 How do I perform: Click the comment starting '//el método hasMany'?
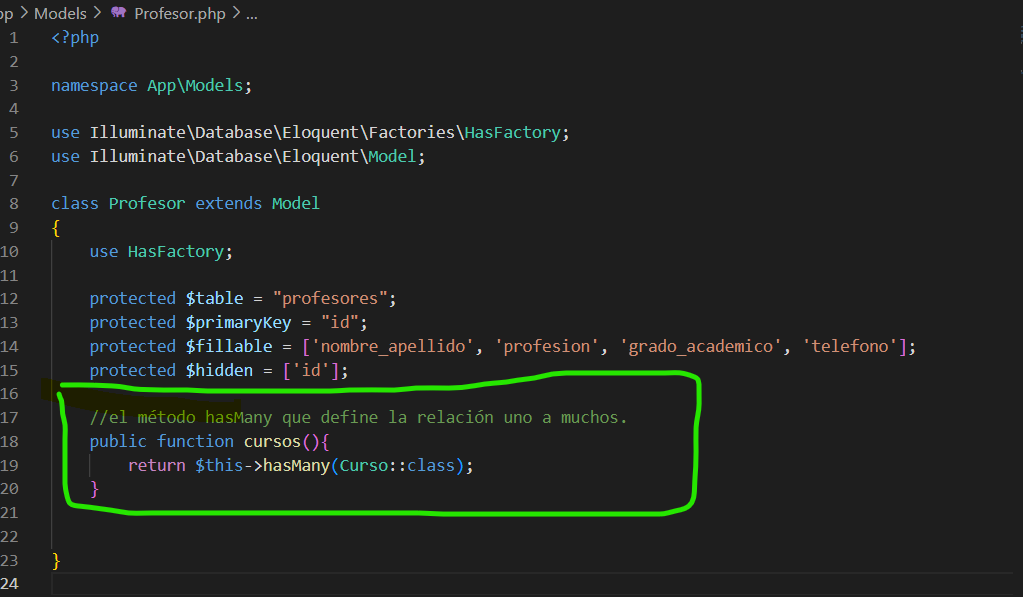(x=358, y=418)
